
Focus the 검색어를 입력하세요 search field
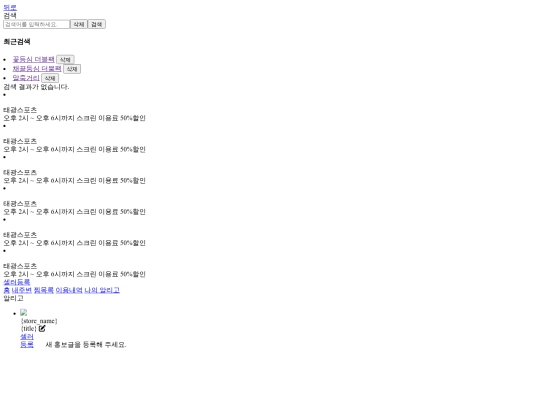(x=37, y=24)
